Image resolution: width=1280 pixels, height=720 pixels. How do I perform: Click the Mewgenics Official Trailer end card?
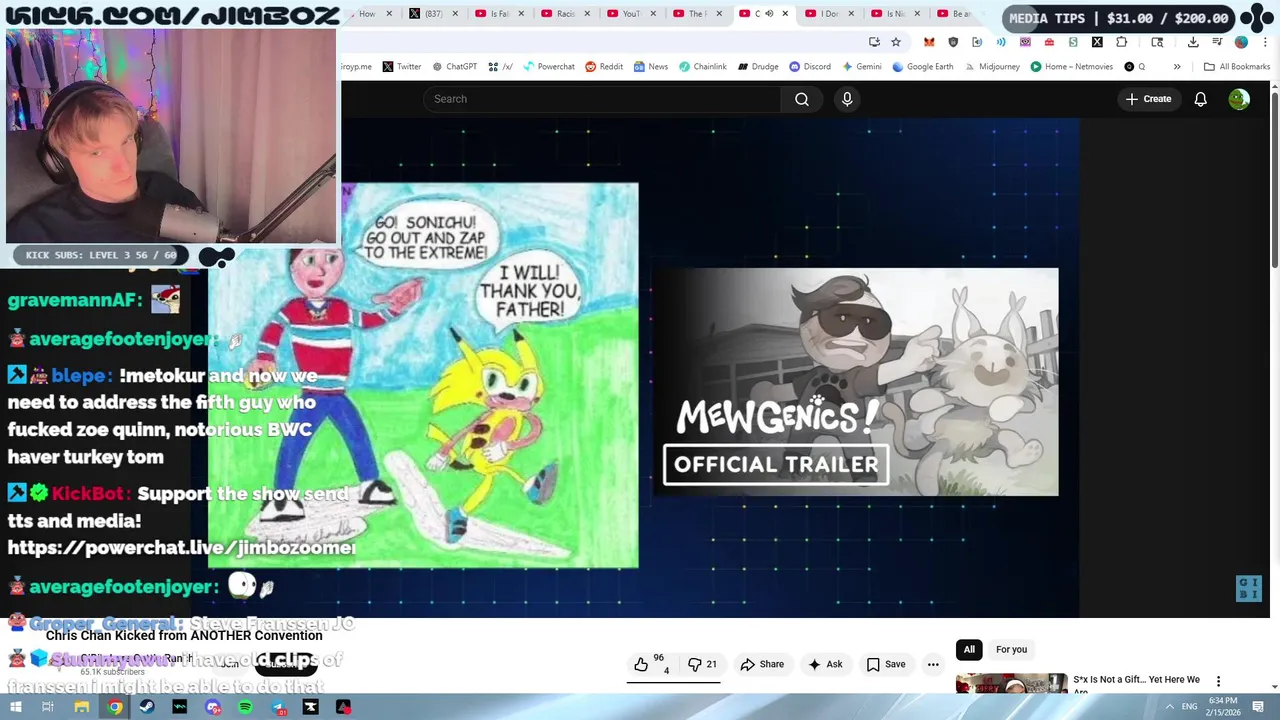pyautogui.click(x=854, y=382)
